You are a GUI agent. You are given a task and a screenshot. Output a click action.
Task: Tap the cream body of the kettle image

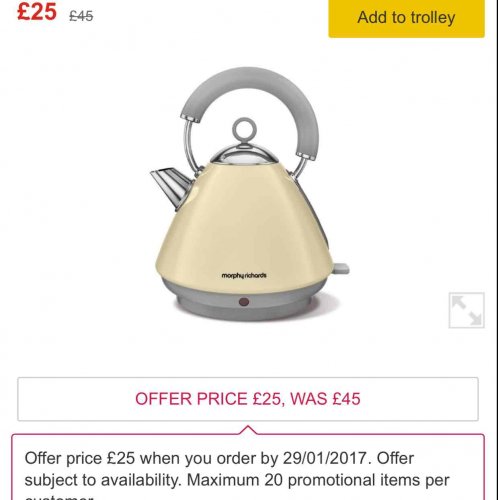pos(244,227)
